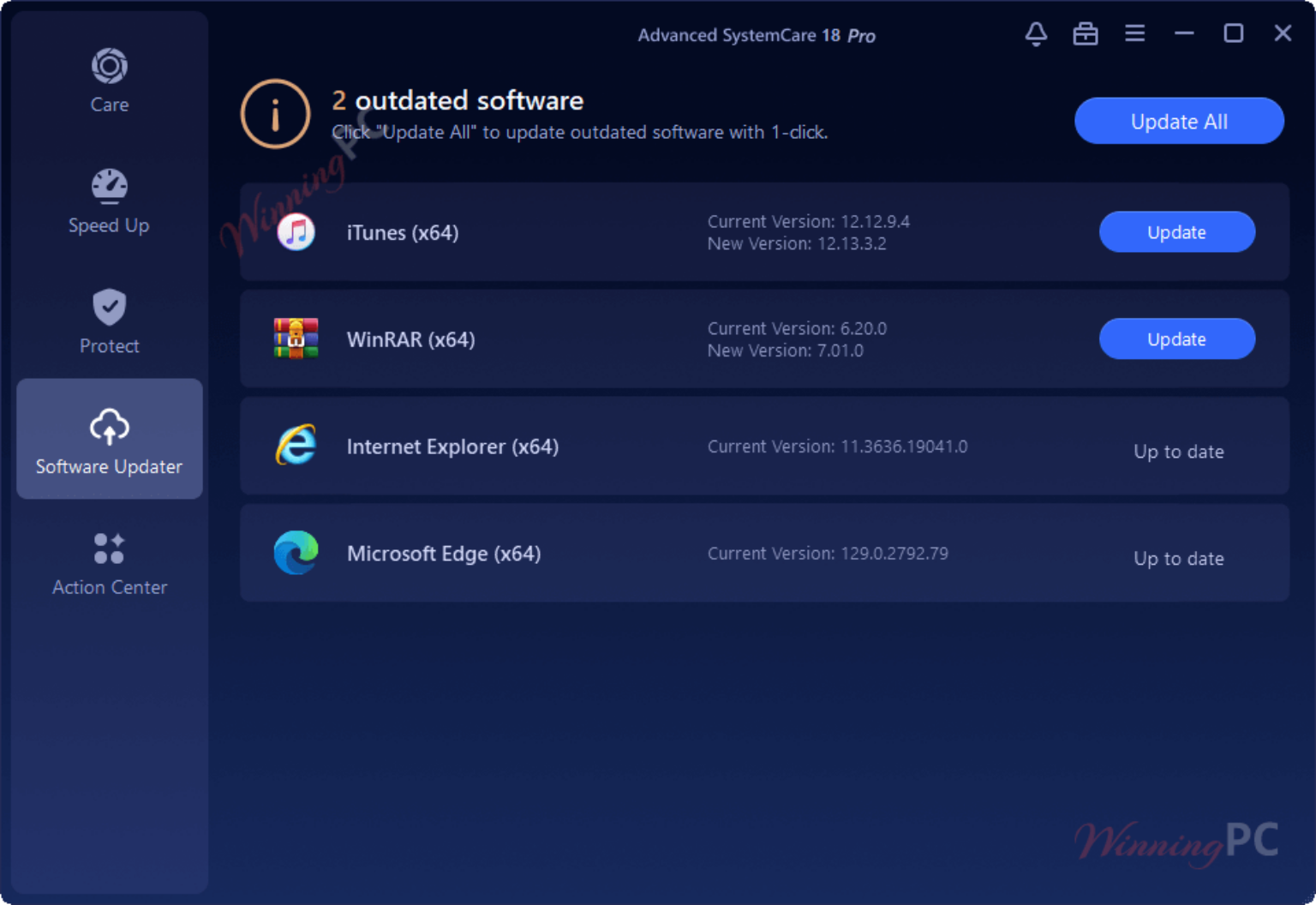1316x905 pixels.
Task: Click the WinRAR application icon
Action: click(296, 339)
